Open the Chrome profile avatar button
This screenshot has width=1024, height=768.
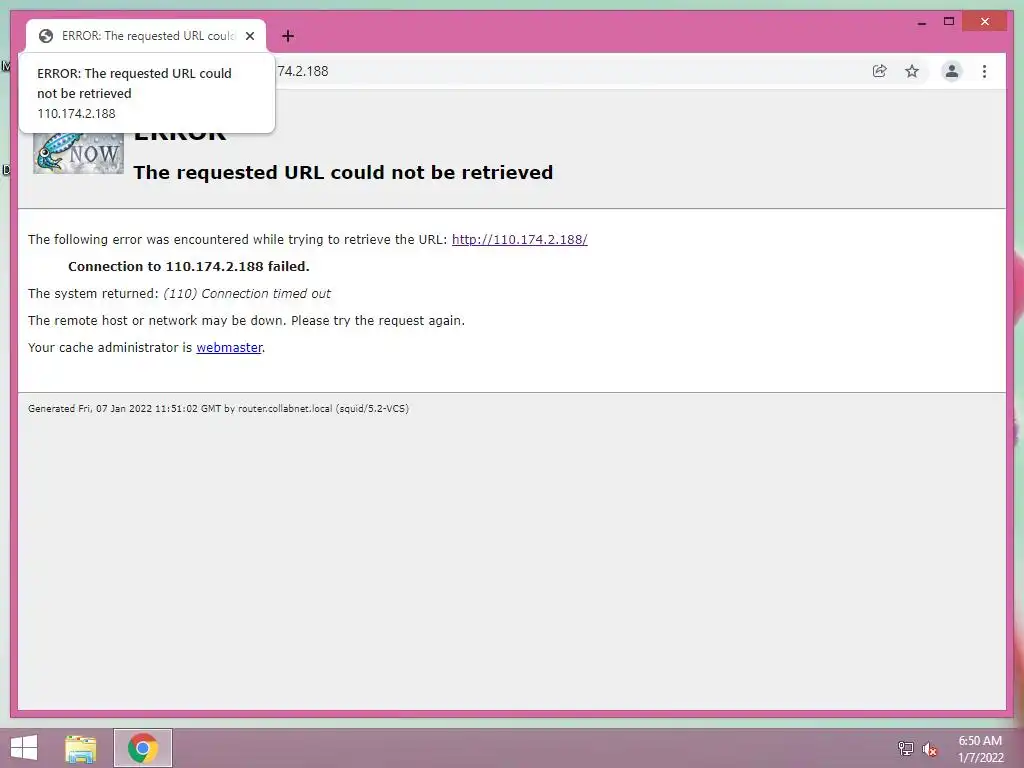[952, 71]
